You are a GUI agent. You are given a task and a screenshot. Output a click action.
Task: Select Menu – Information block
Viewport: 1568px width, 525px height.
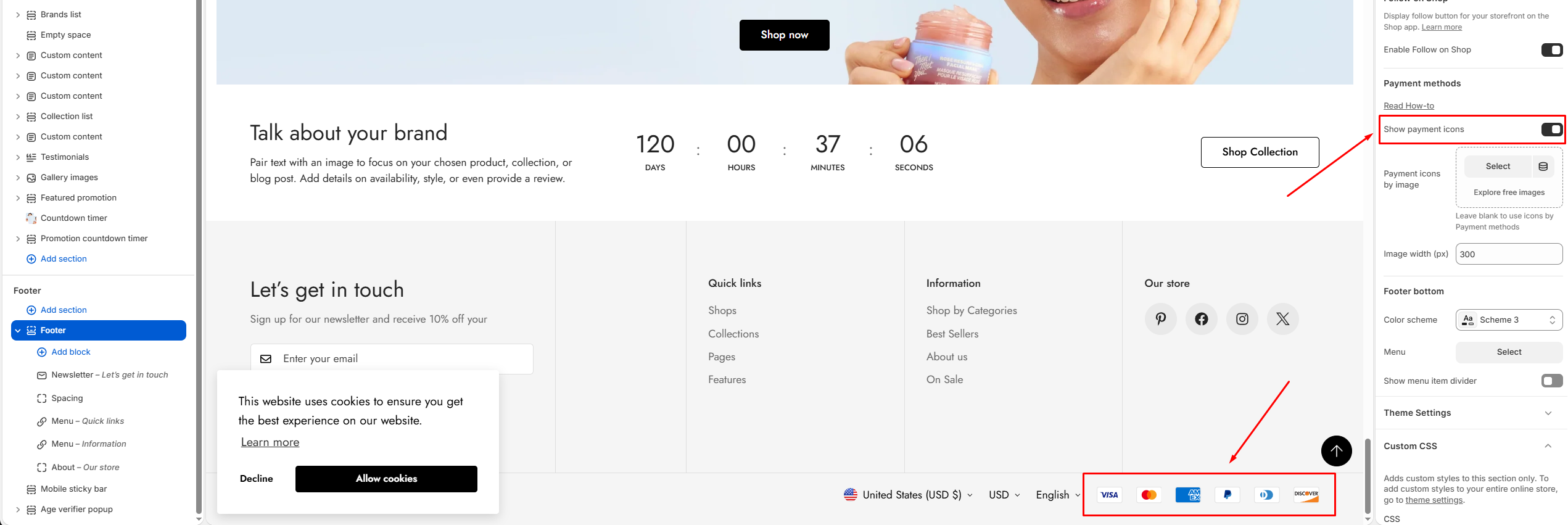(89, 444)
